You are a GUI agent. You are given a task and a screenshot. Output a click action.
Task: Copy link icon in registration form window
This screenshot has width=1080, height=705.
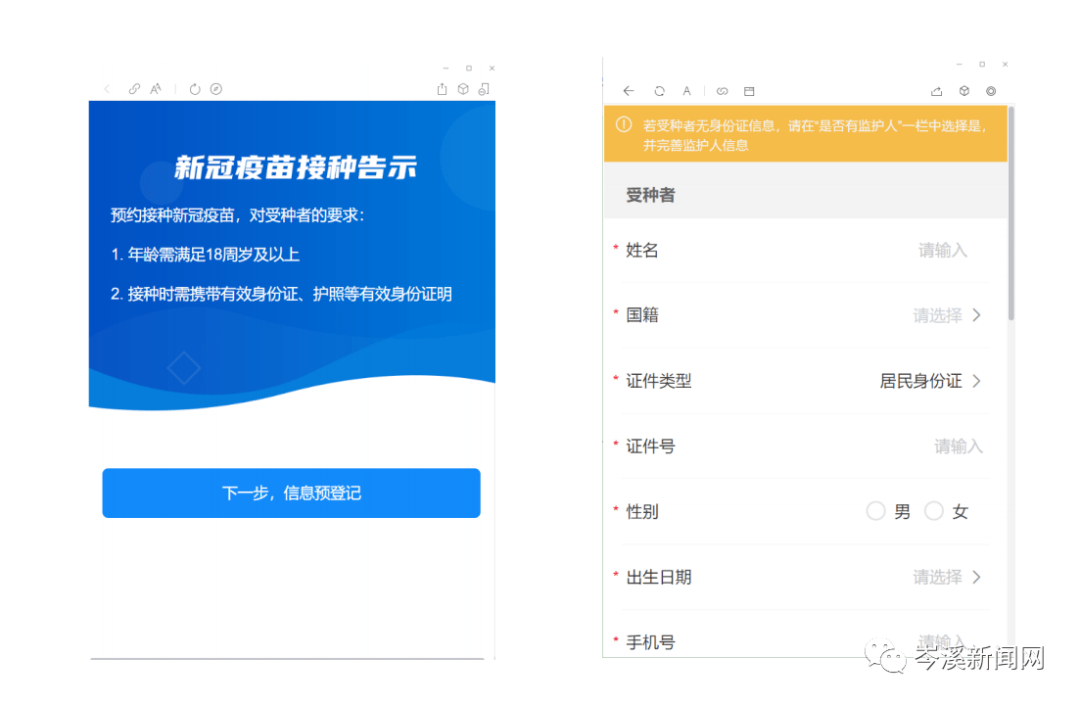[722, 91]
